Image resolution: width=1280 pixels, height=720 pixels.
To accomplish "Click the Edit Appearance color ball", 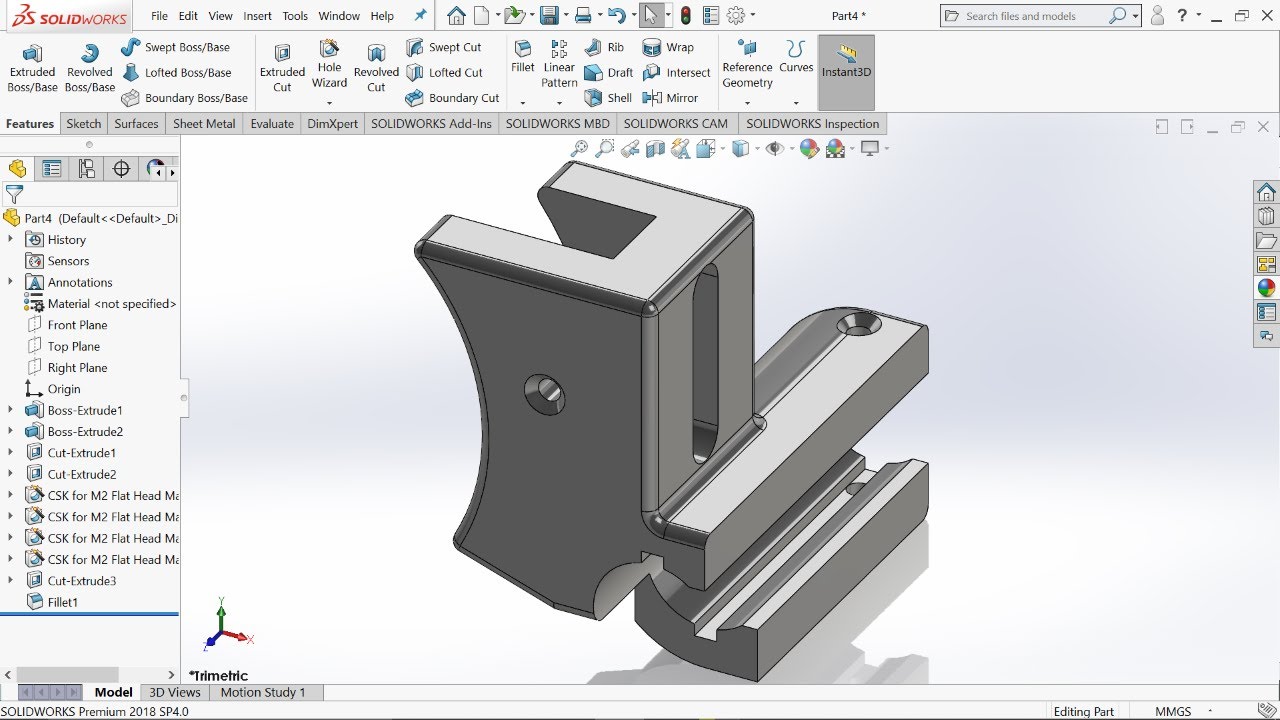I will [x=809, y=149].
